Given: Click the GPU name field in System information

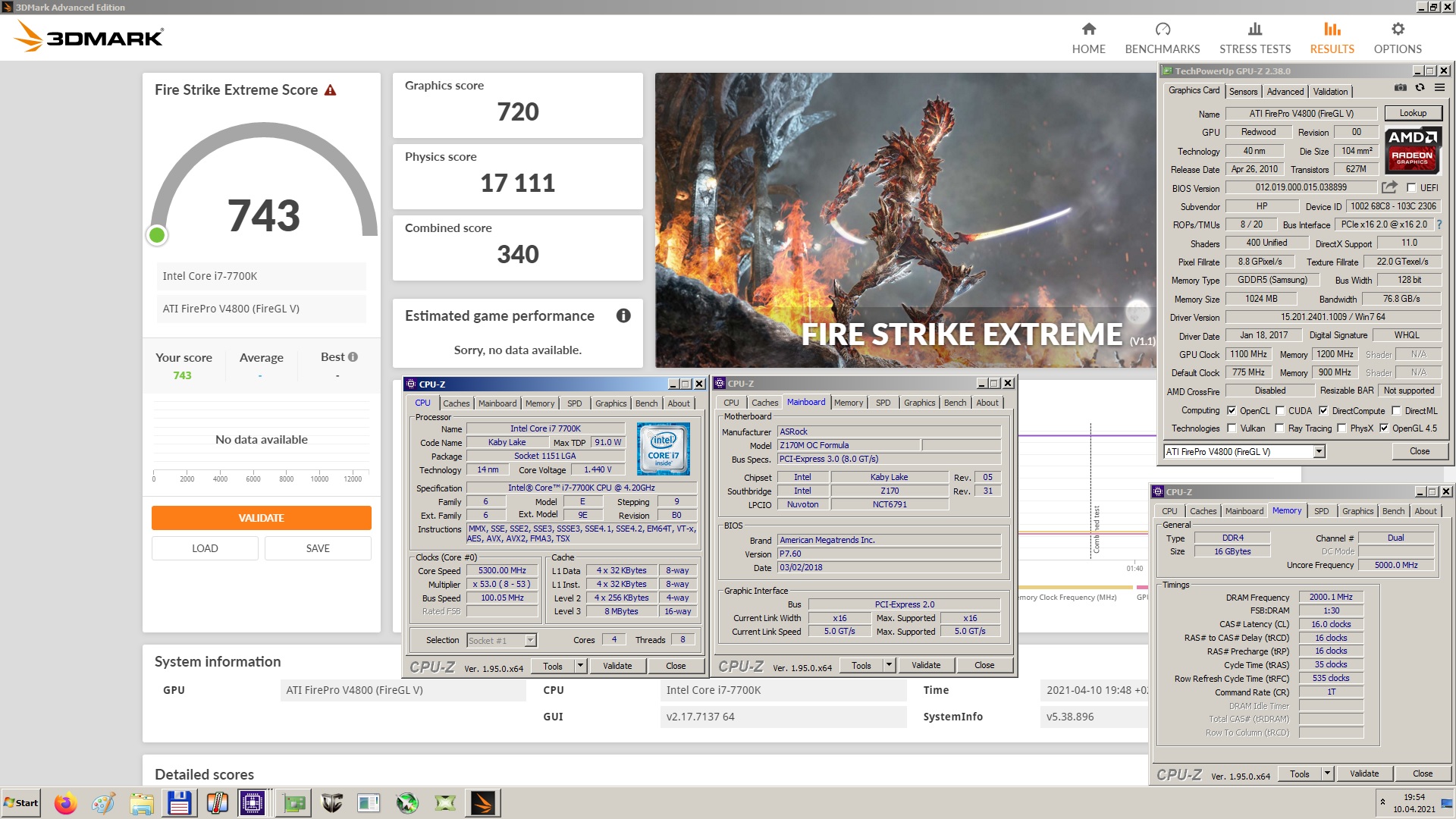Looking at the screenshot, I should coord(403,690).
